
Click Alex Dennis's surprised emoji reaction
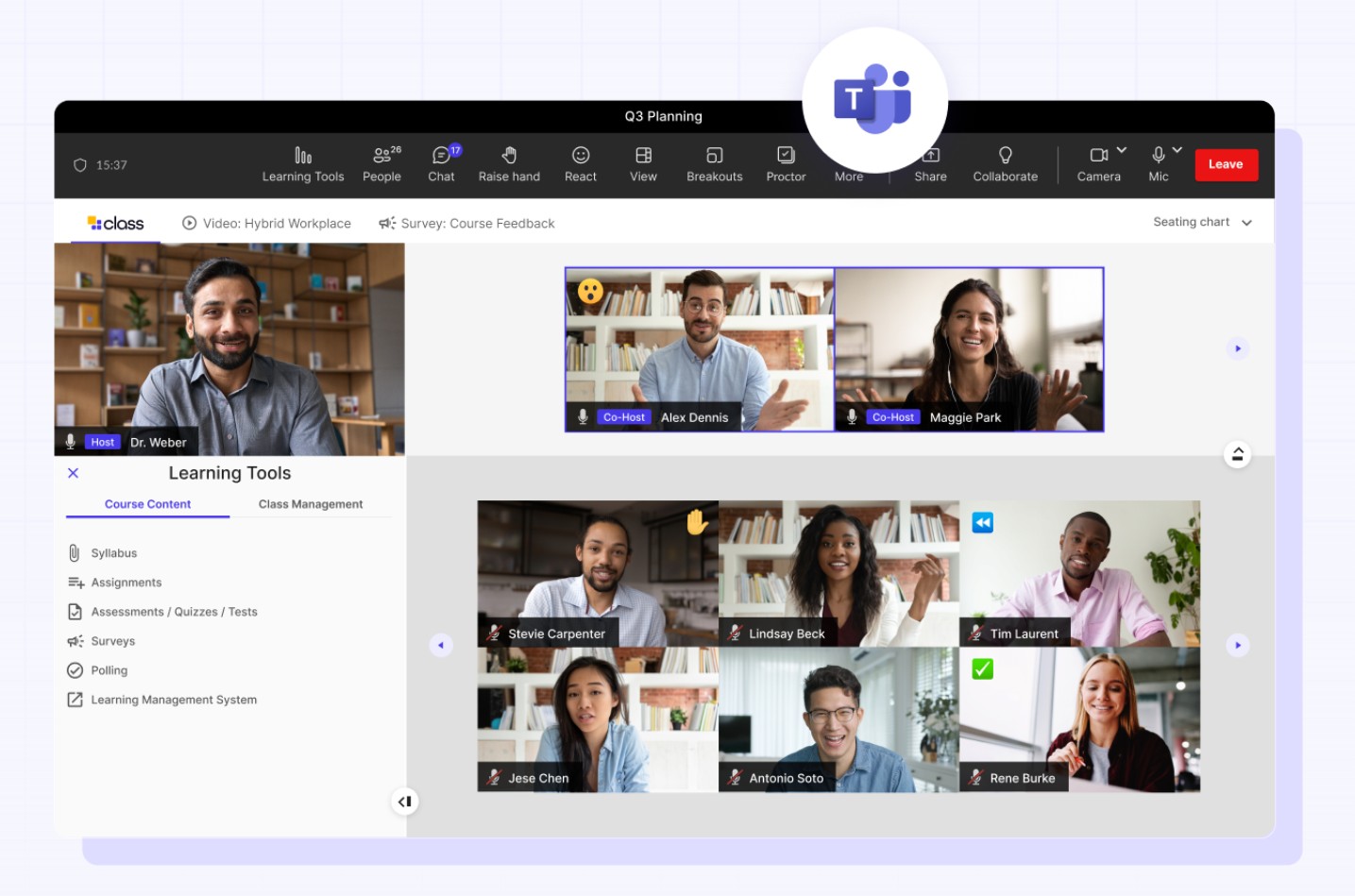(x=591, y=291)
